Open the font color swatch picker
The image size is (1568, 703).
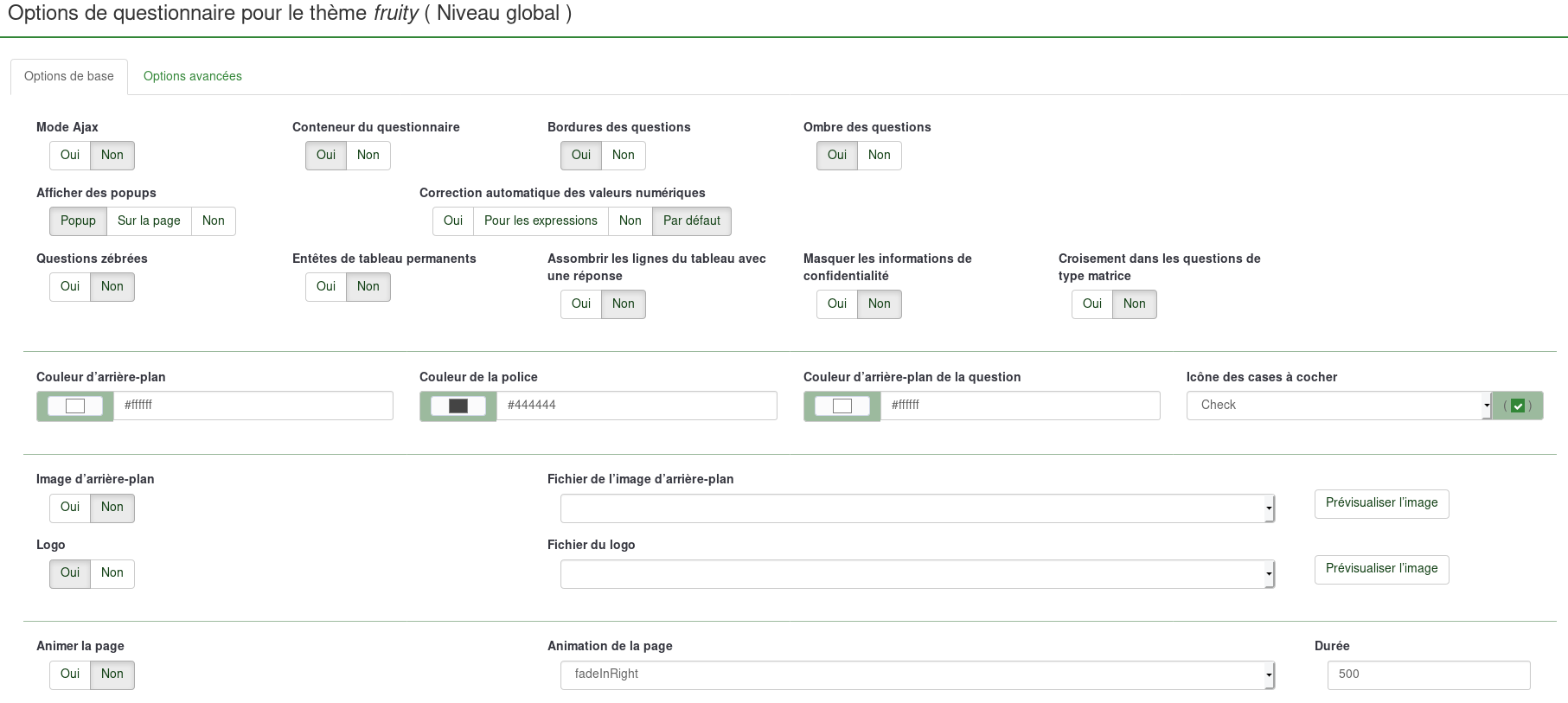click(458, 406)
